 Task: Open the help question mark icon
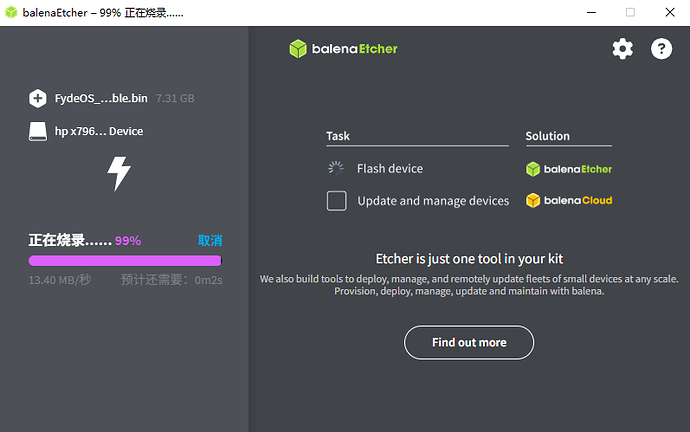(x=661, y=49)
